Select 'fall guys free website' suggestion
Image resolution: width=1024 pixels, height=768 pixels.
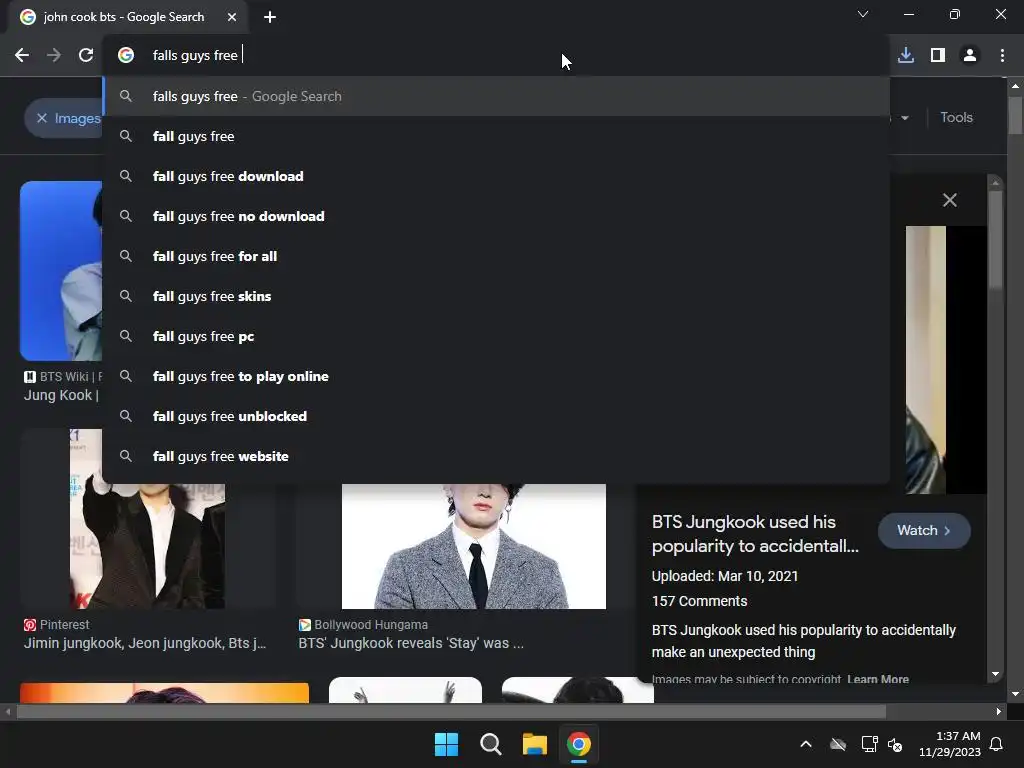(496, 456)
